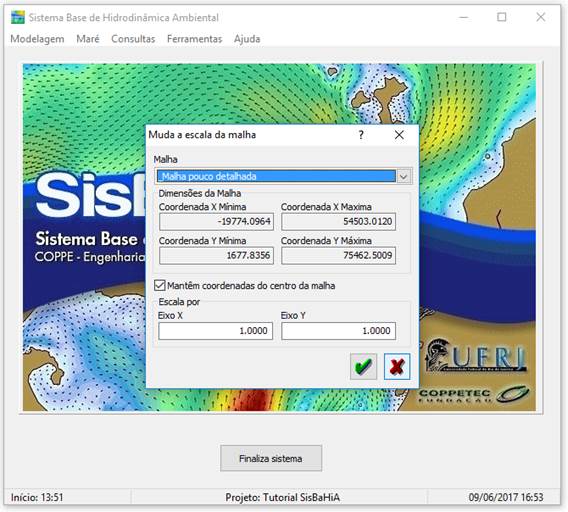The height and width of the screenshot is (512, 568).
Task: Open the Consultas menu
Action: pos(133,39)
